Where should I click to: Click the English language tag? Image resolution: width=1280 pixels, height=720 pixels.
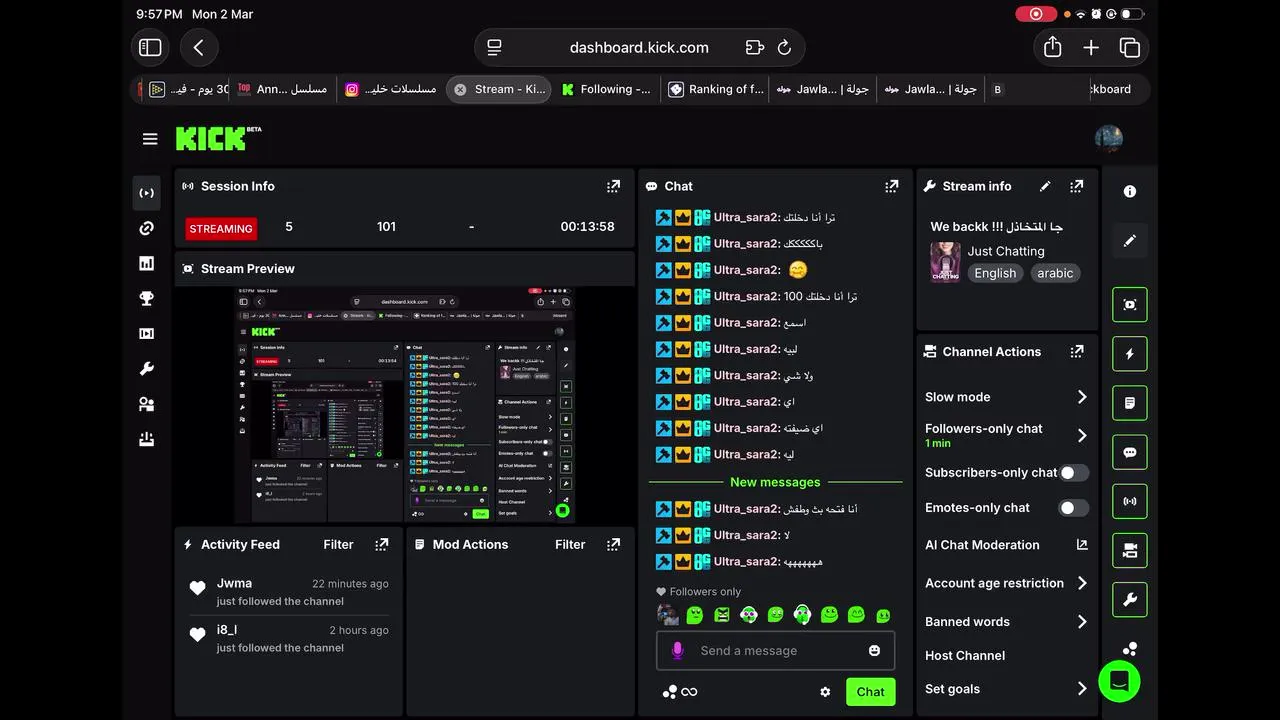(995, 273)
